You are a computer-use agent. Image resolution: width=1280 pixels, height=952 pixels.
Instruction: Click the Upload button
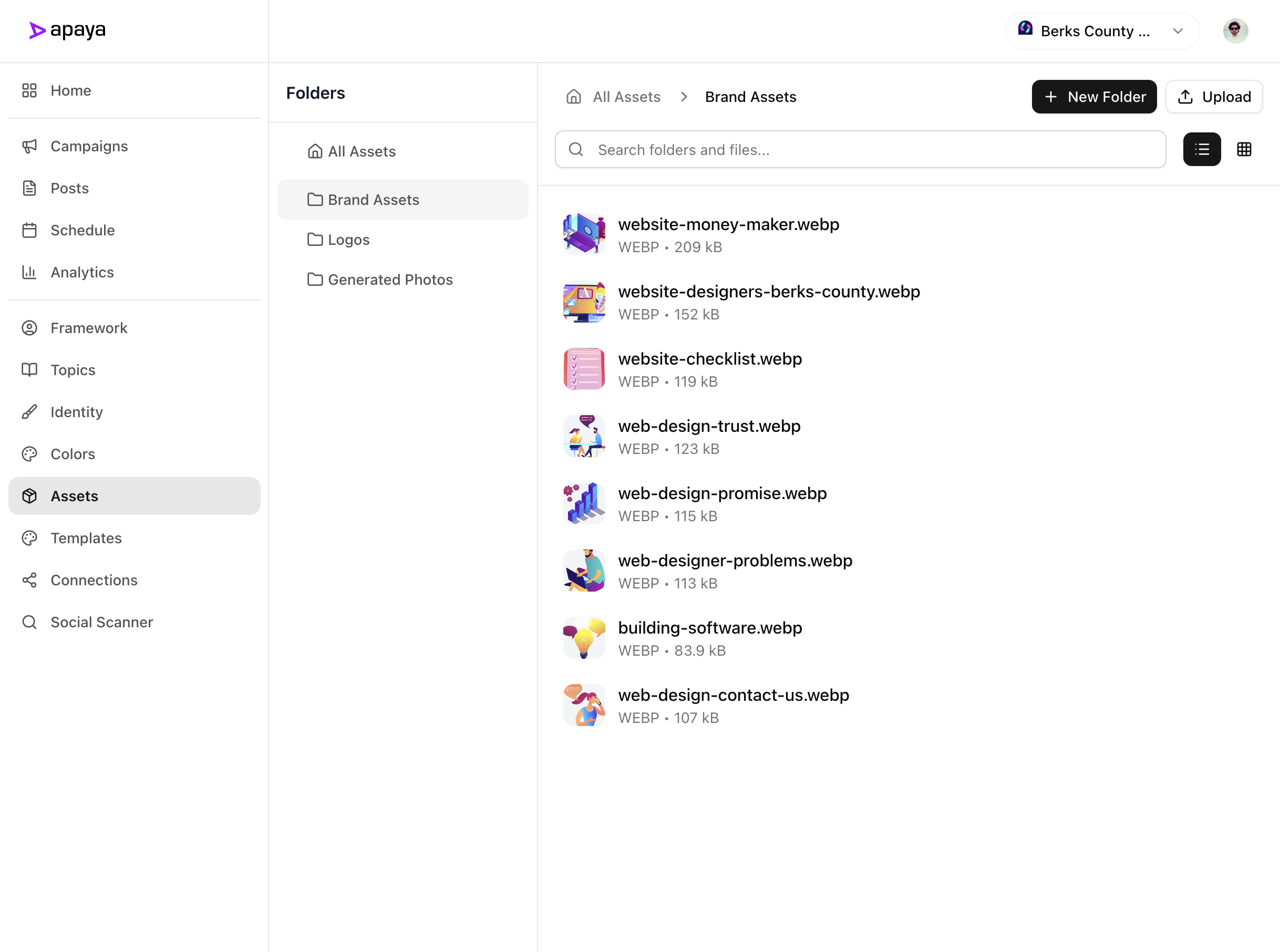click(1214, 97)
